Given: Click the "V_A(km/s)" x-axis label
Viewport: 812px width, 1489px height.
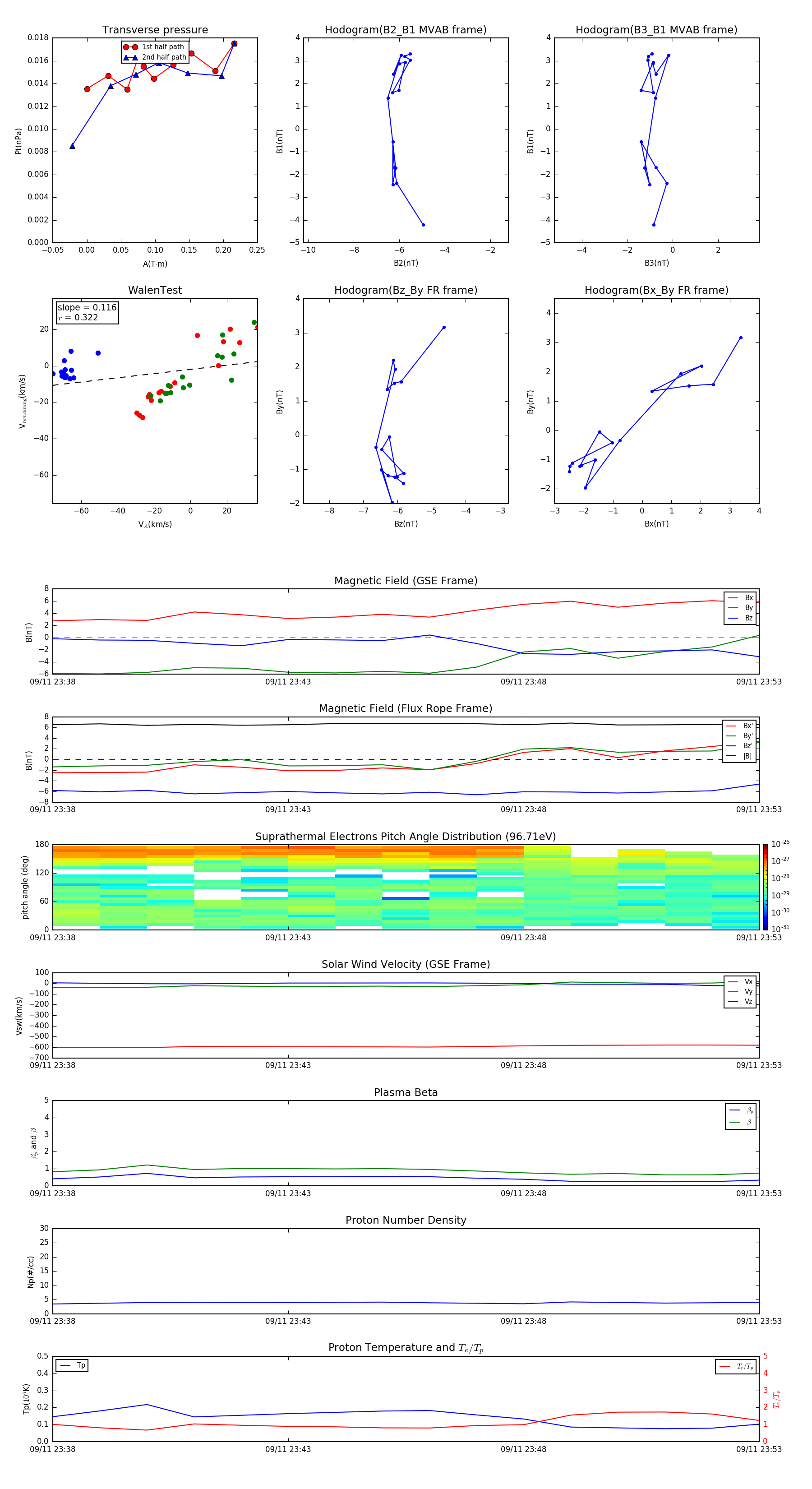Looking at the screenshot, I should tap(155, 524).
